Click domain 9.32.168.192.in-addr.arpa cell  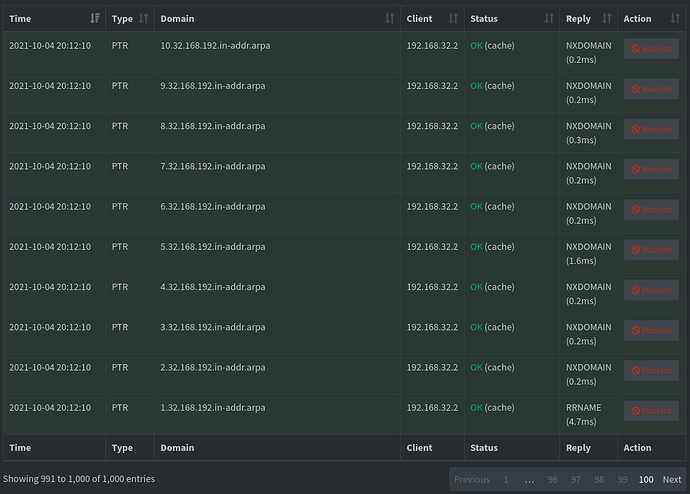tap(213, 86)
